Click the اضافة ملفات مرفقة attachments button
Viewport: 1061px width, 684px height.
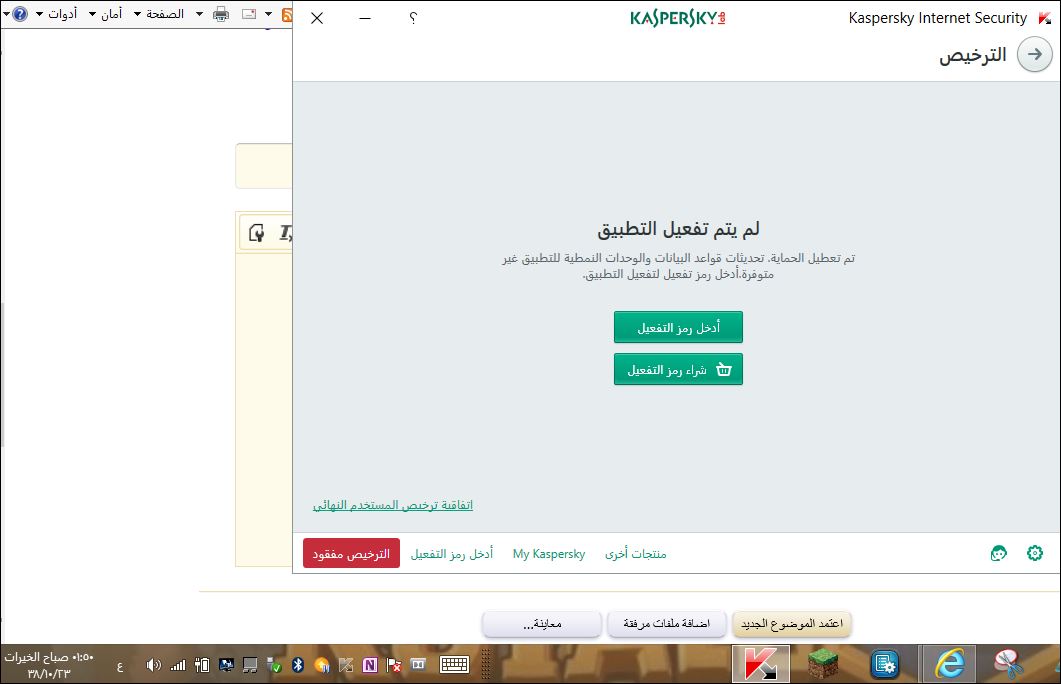[x=667, y=624]
